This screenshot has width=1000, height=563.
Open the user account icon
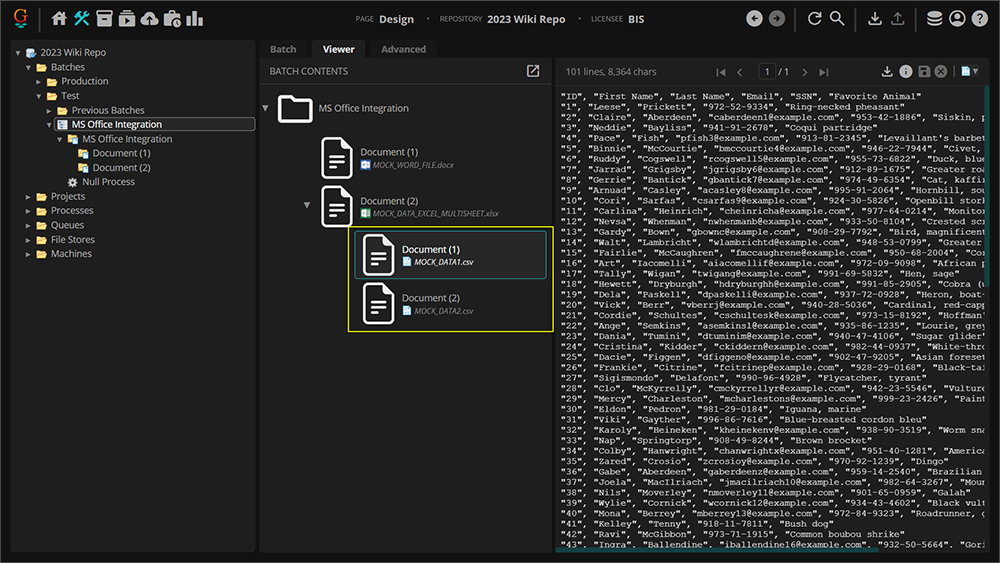(957, 19)
